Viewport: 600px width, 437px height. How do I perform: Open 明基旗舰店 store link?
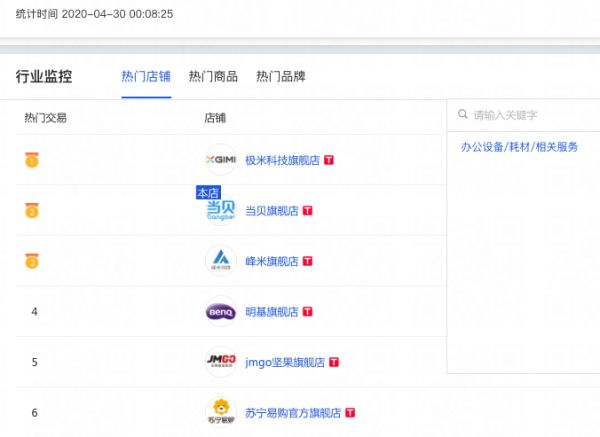point(272,312)
